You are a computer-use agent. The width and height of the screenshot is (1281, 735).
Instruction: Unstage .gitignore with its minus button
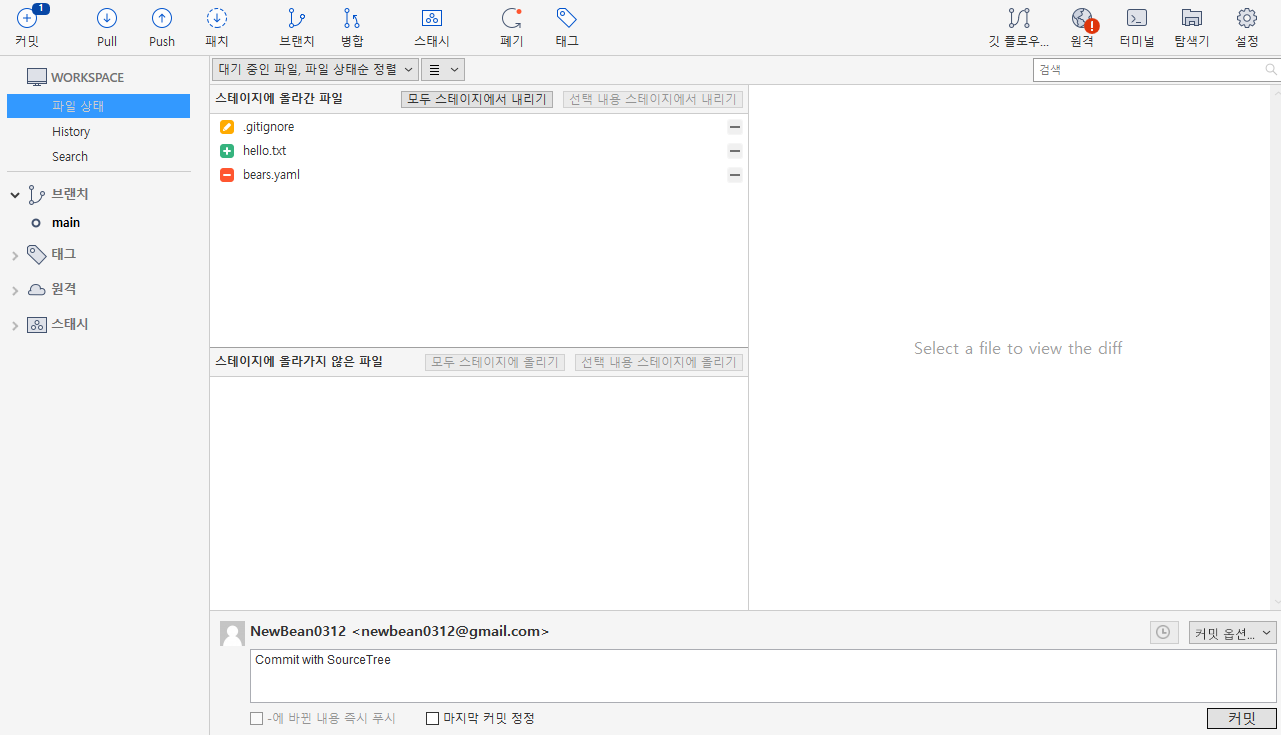[735, 127]
